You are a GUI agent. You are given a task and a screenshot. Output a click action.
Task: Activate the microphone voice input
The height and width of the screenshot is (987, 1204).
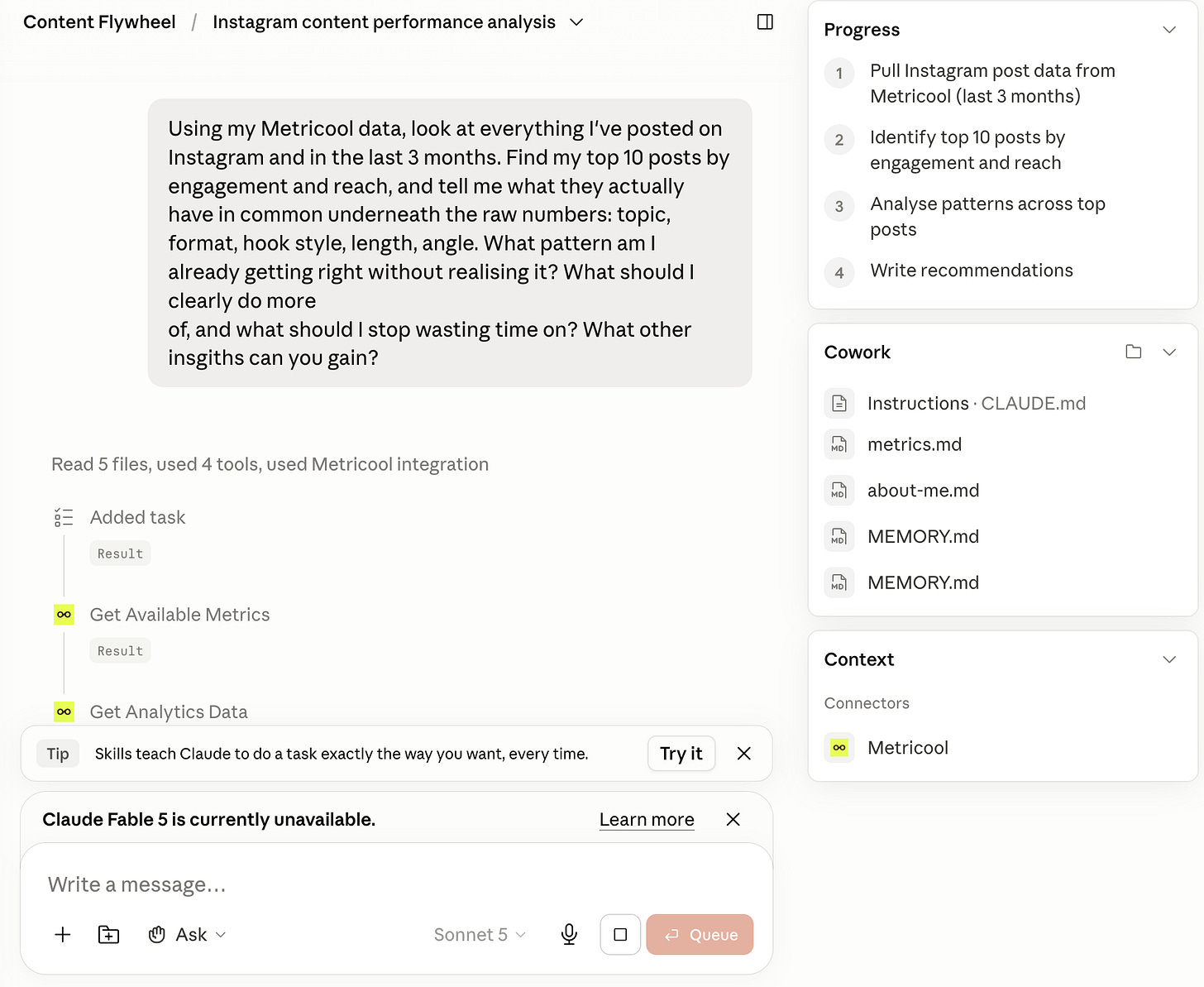(569, 935)
